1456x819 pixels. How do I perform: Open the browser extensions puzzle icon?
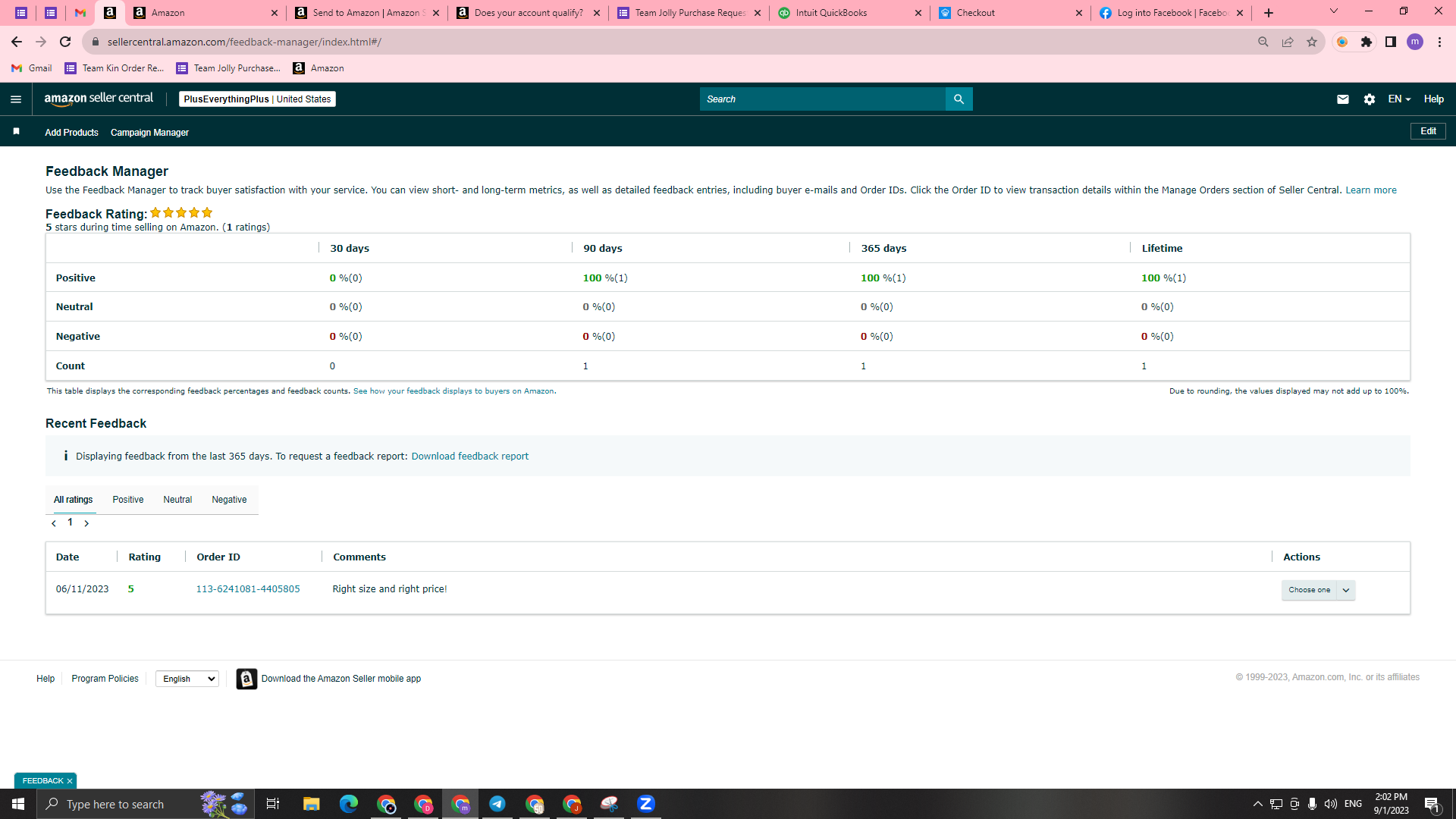1367,42
